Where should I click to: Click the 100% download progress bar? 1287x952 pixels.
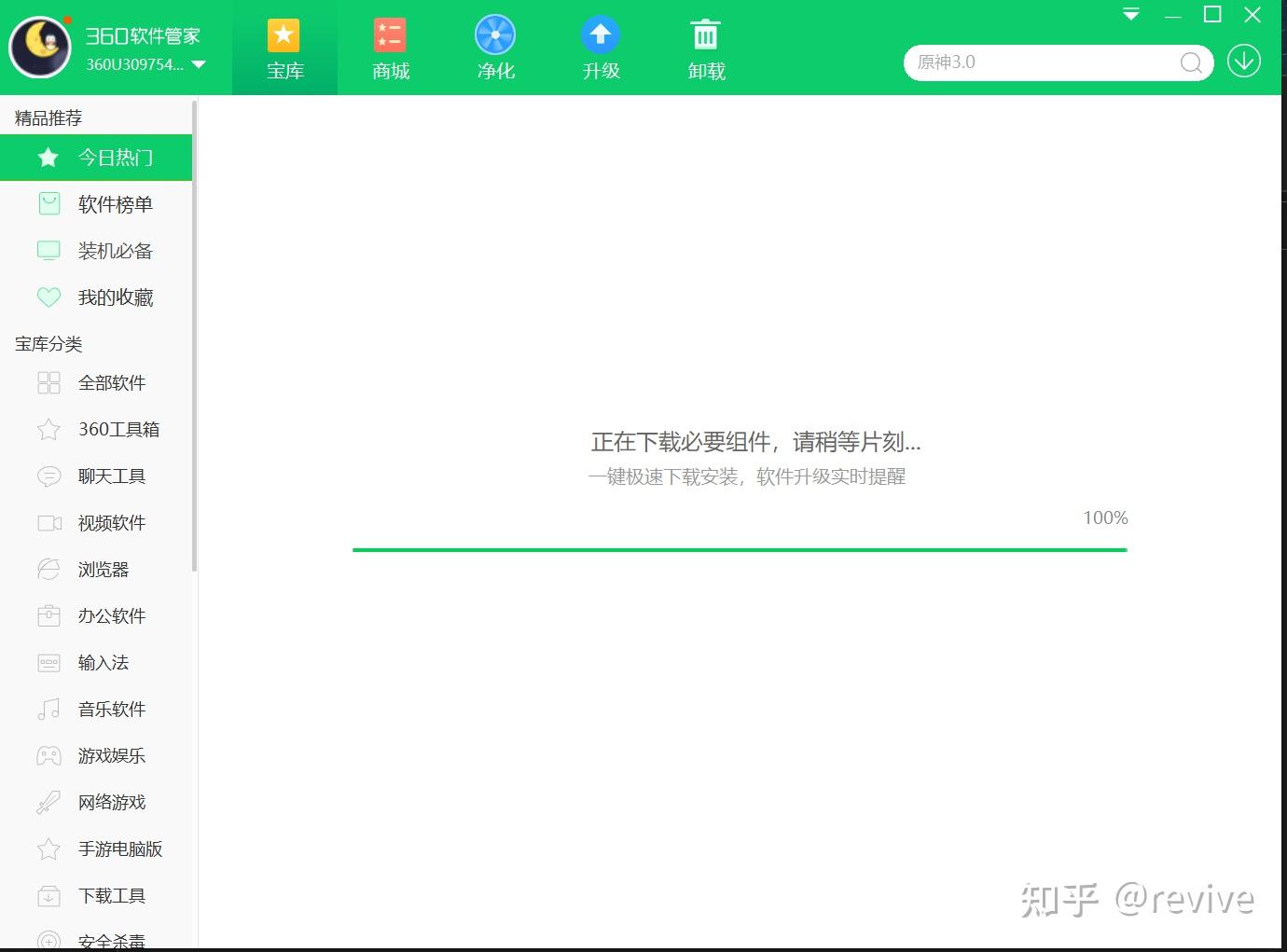click(x=740, y=549)
